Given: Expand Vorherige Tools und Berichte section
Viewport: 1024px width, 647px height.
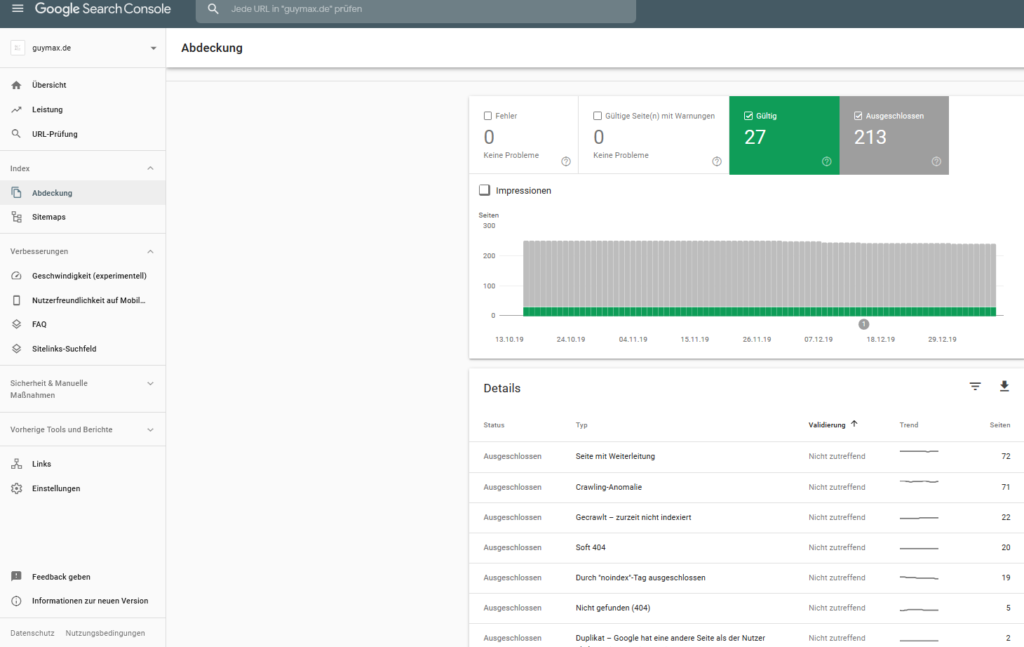Looking at the screenshot, I should [150, 430].
